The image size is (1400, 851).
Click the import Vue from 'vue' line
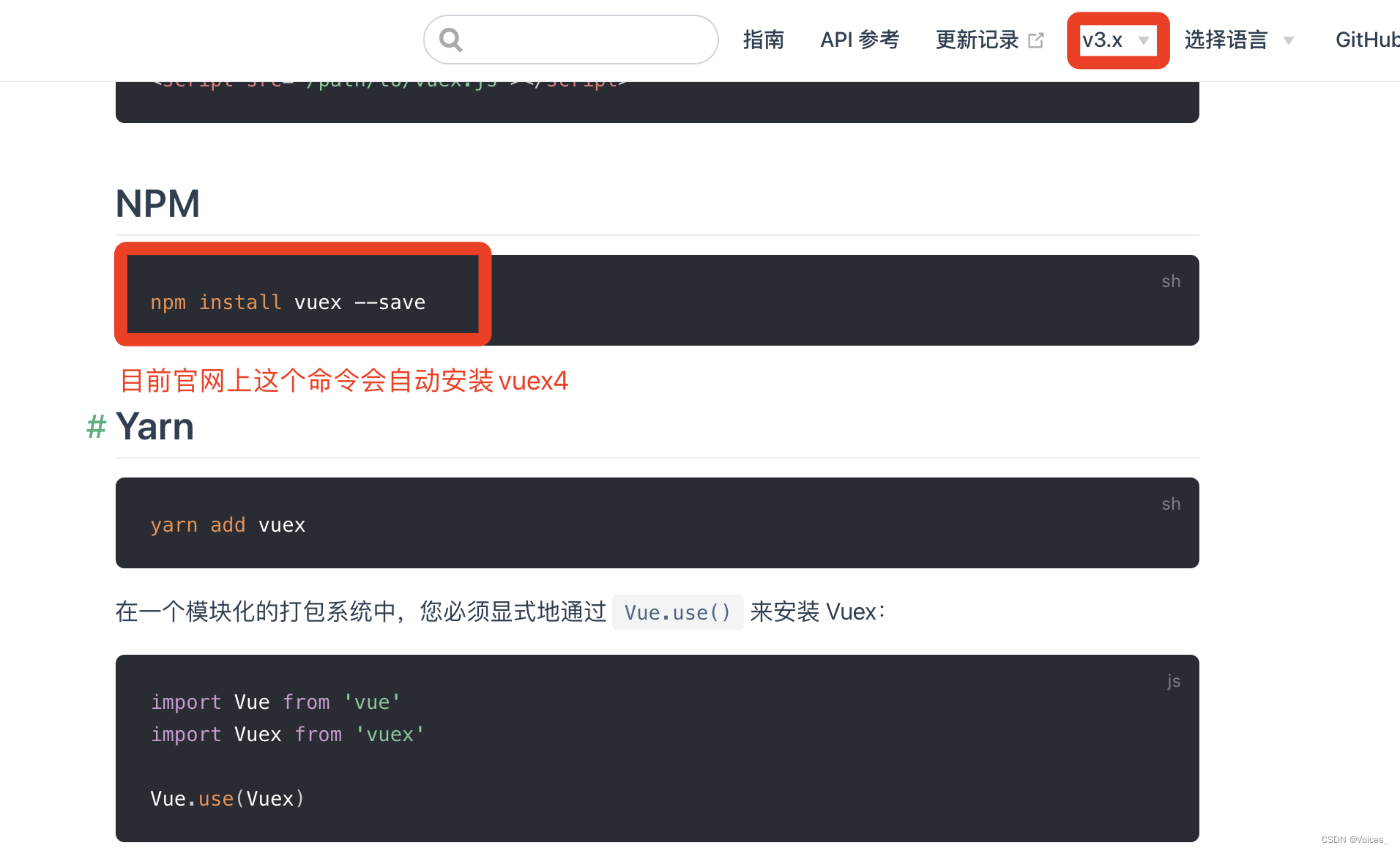coord(275,702)
